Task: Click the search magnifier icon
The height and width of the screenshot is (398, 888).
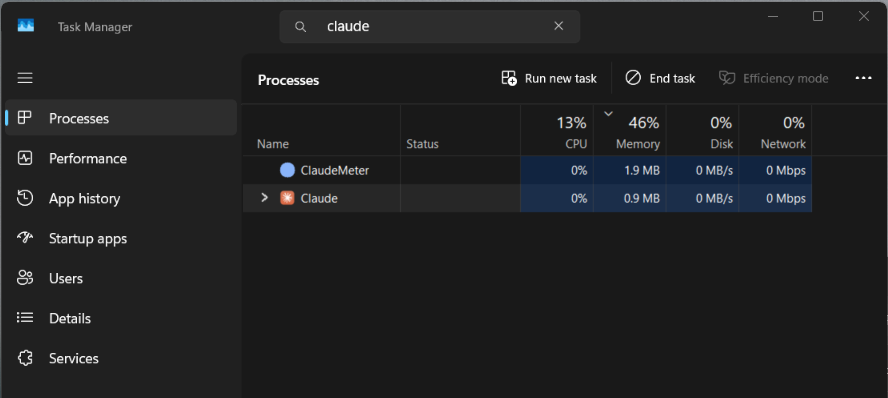Action: click(x=301, y=27)
